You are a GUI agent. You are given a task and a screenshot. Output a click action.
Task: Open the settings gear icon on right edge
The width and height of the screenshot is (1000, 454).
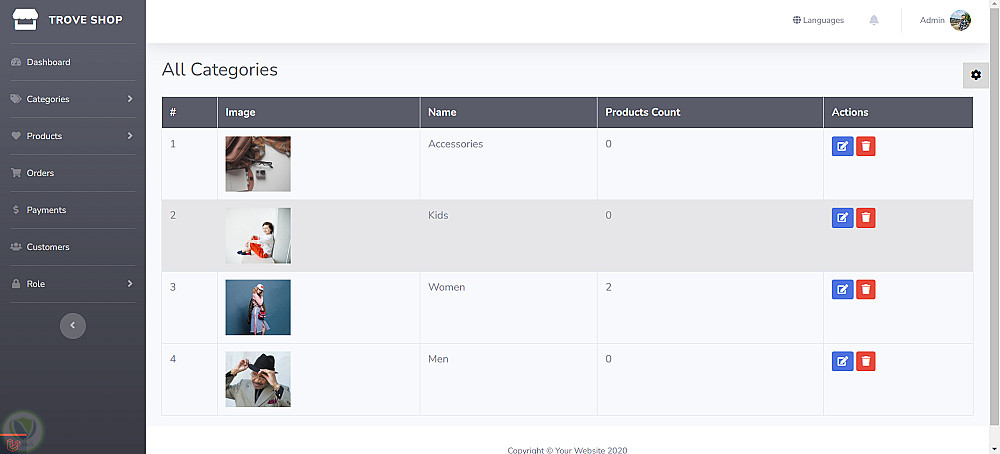click(976, 75)
